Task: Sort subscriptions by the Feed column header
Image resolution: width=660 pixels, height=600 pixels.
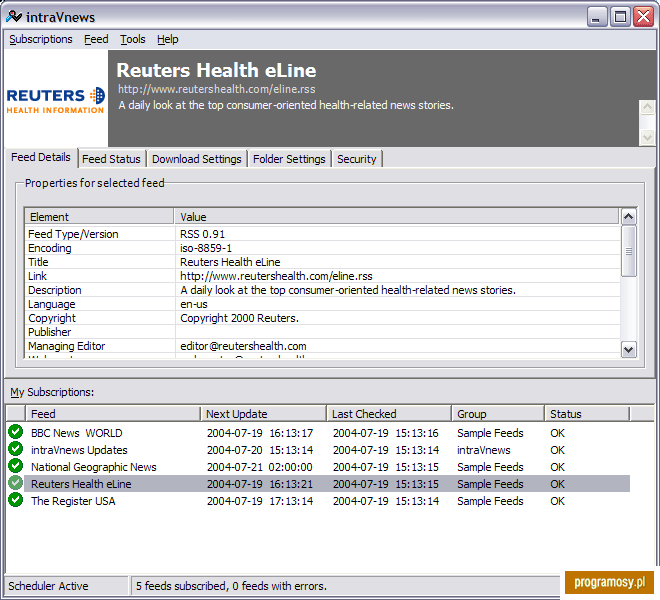Action: [113, 414]
